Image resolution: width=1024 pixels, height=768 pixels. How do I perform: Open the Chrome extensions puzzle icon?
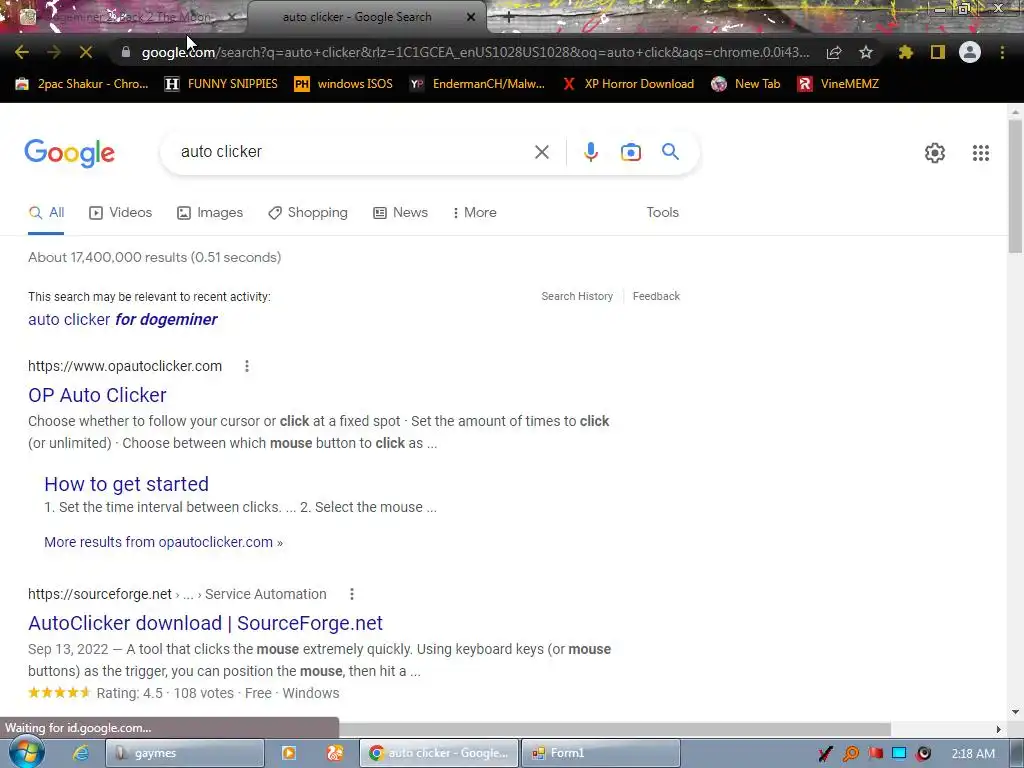(905, 52)
